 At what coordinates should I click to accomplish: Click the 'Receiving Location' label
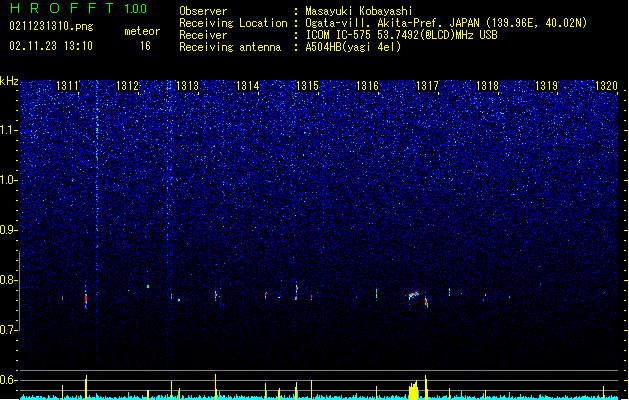(233, 23)
